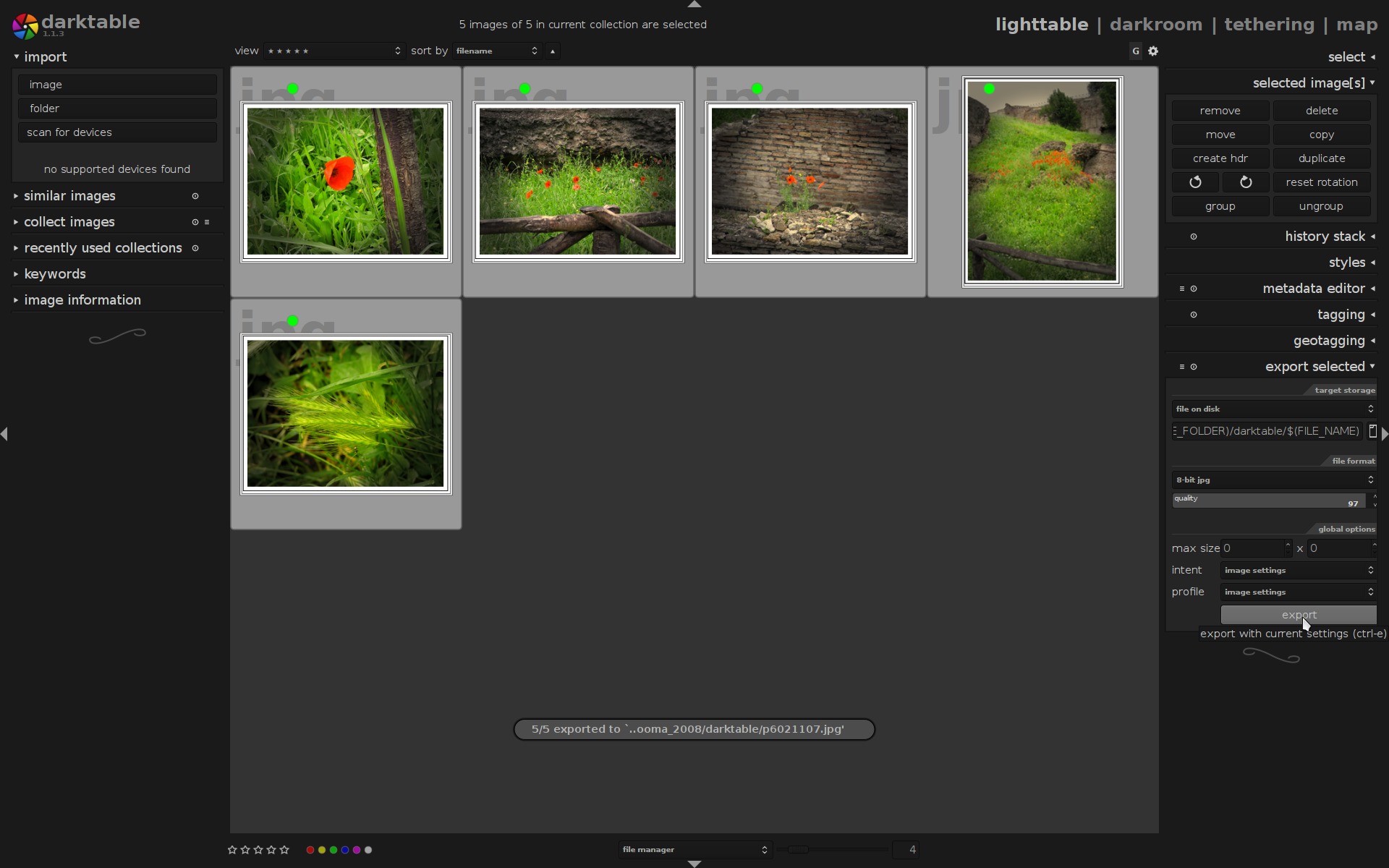This screenshot has height=868, width=1389.
Task: Click the export button
Action: coord(1299,615)
